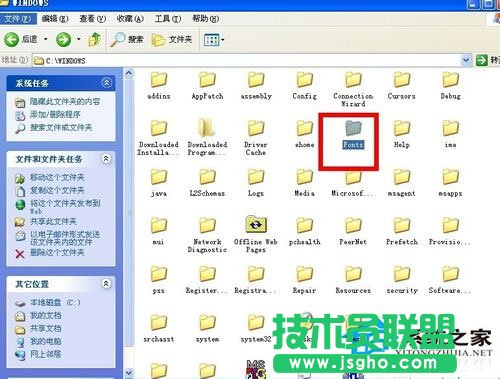Image resolution: width=500 pixels, height=379 pixels.
Task: Select the Network Diagnostic folder
Action: tap(207, 226)
